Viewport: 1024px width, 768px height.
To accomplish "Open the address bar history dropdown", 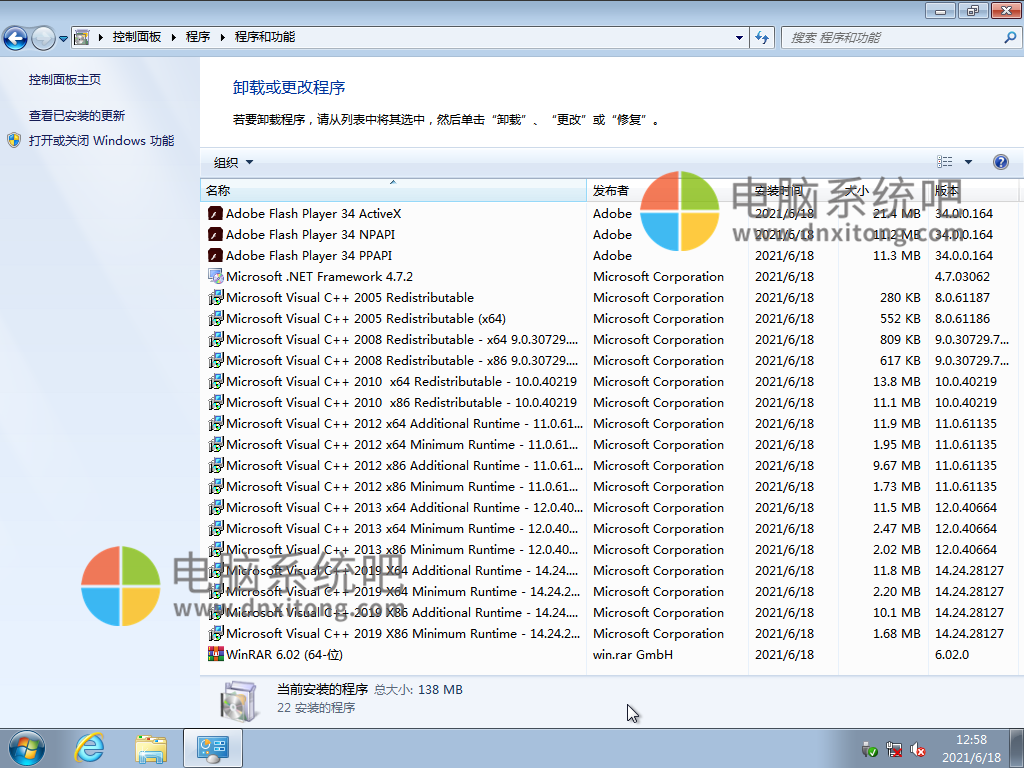I will [x=739, y=37].
